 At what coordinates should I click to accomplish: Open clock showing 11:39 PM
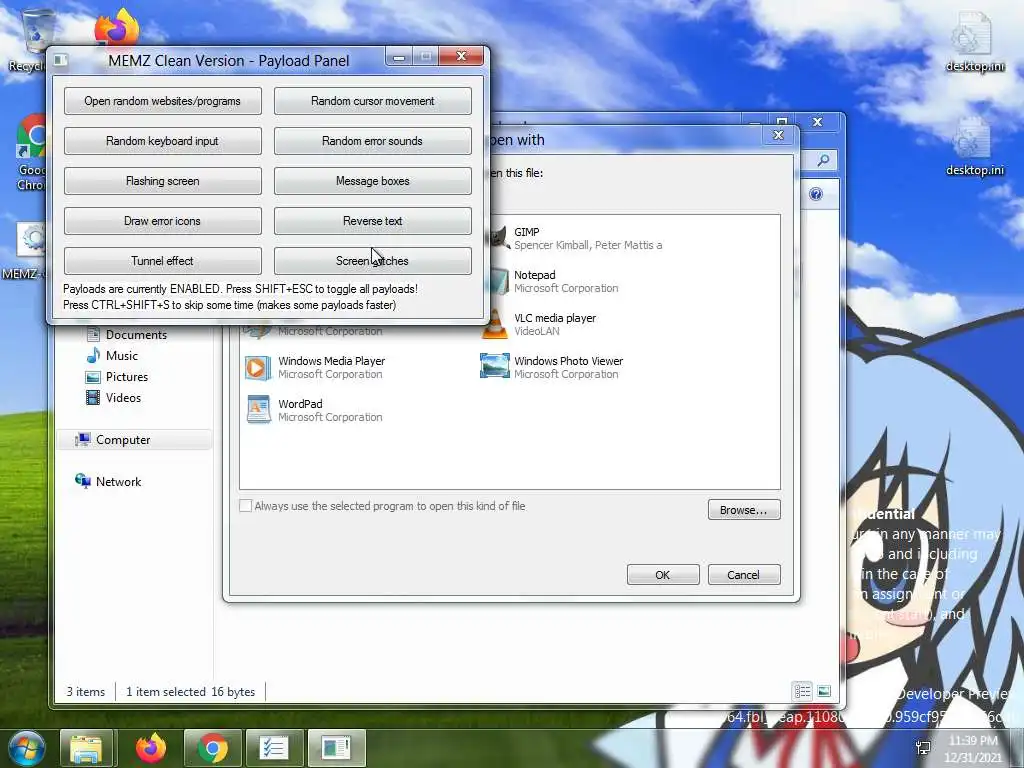coord(973,748)
